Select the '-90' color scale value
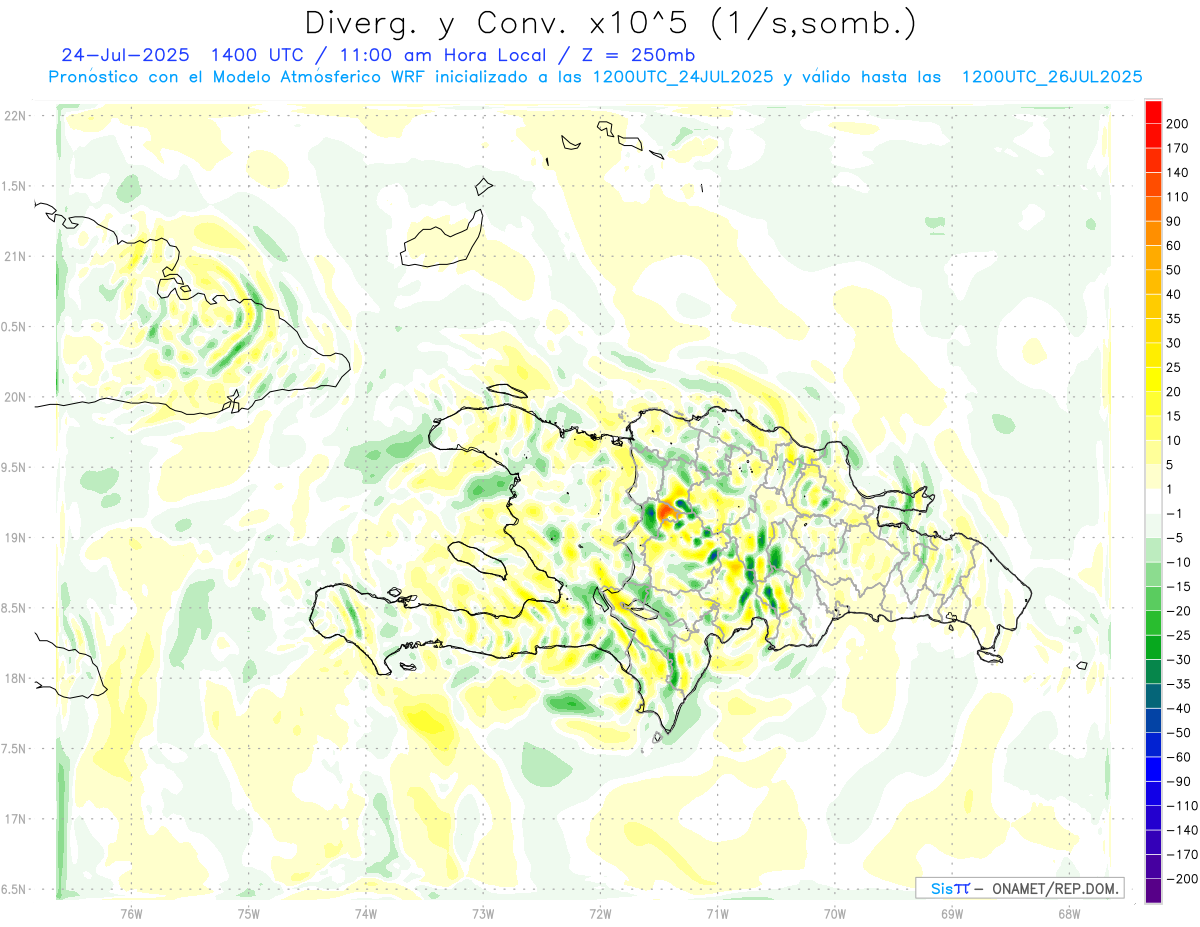The image size is (1200, 927). [x=1177, y=781]
